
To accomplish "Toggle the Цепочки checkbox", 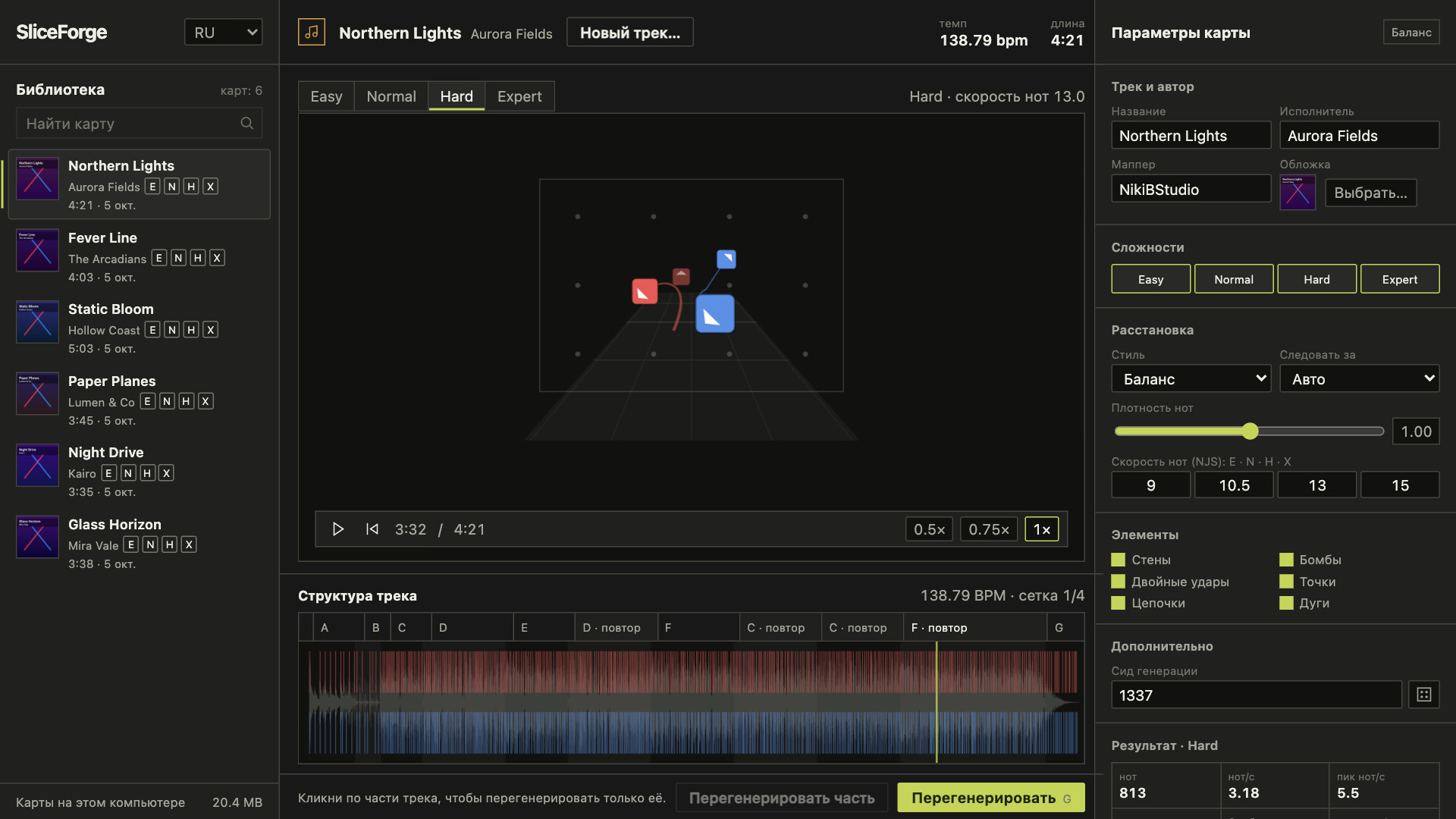I will pyautogui.click(x=1118, y=603).
